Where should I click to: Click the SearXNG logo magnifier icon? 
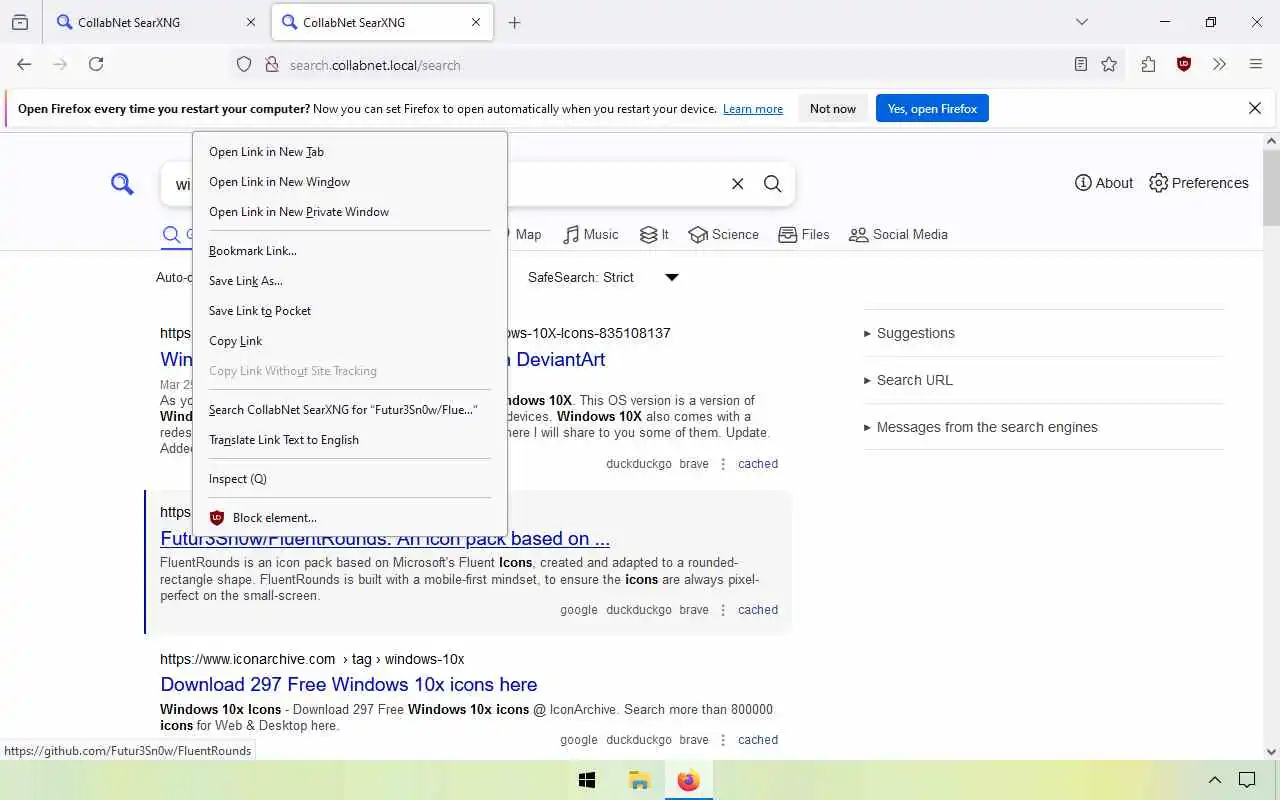[122, 184]
